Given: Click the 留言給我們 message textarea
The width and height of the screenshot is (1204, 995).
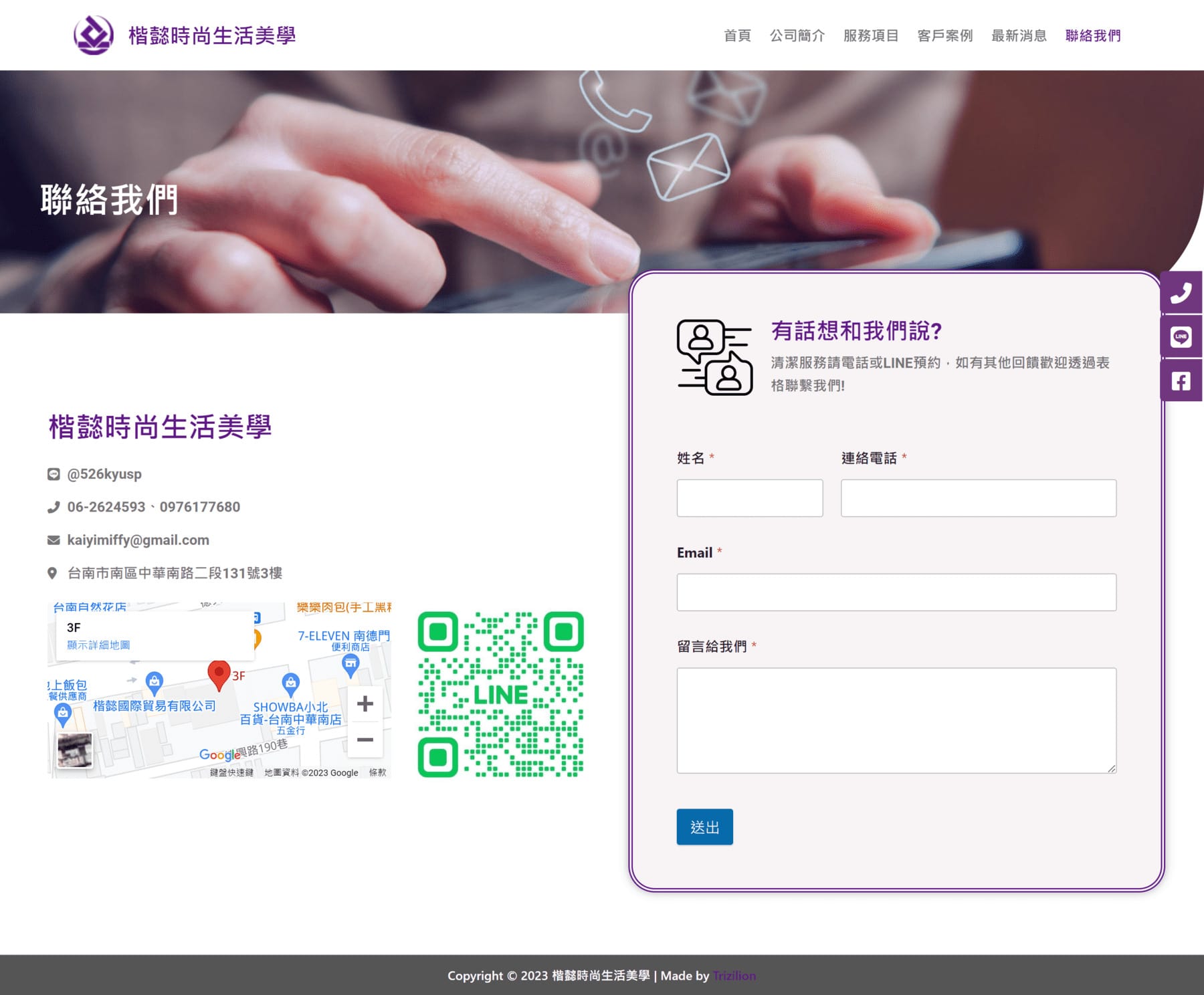Looking at the screenshot, I should tap(896, 720).
